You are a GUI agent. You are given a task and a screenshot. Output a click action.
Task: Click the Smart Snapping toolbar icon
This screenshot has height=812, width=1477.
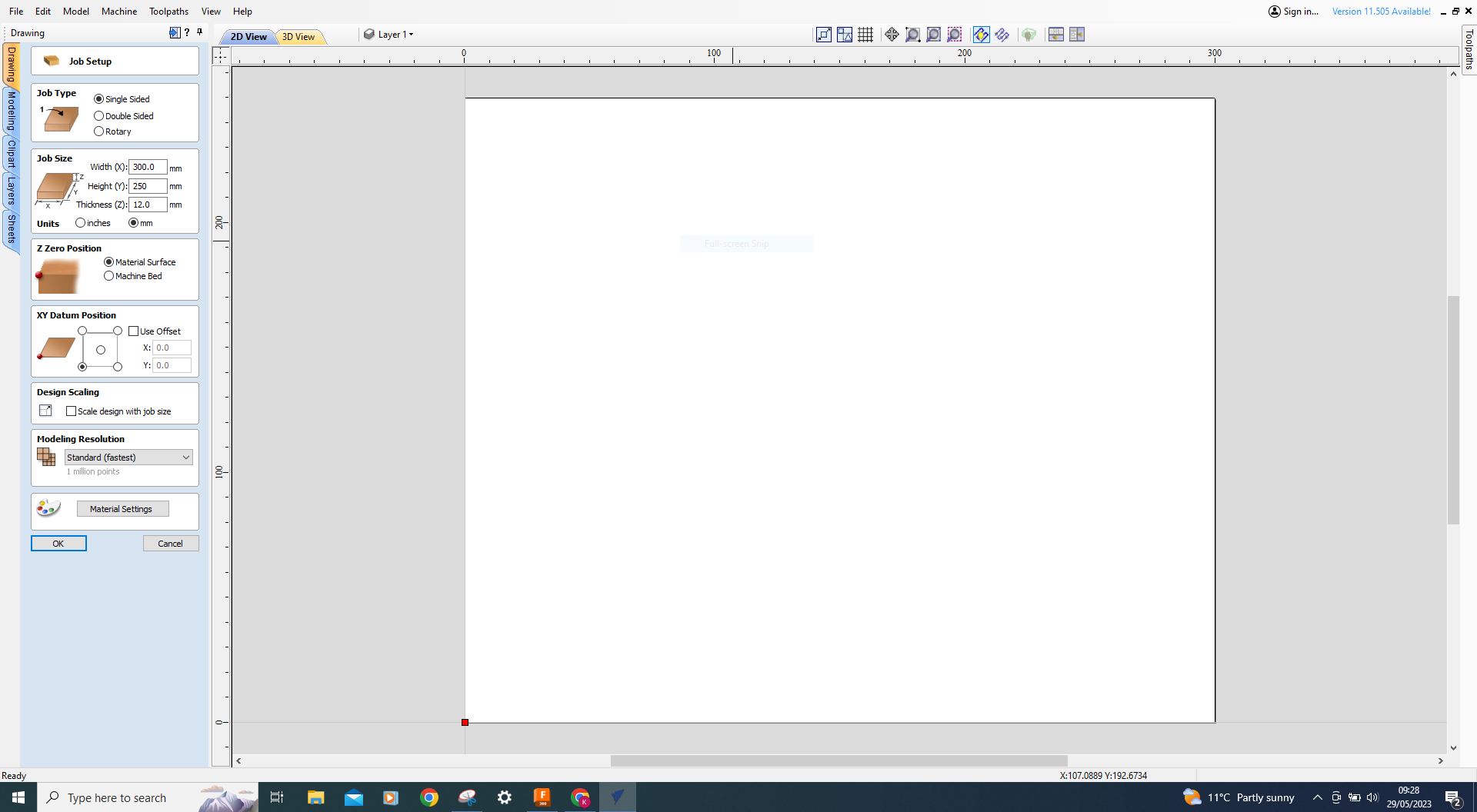coord(845,35)
